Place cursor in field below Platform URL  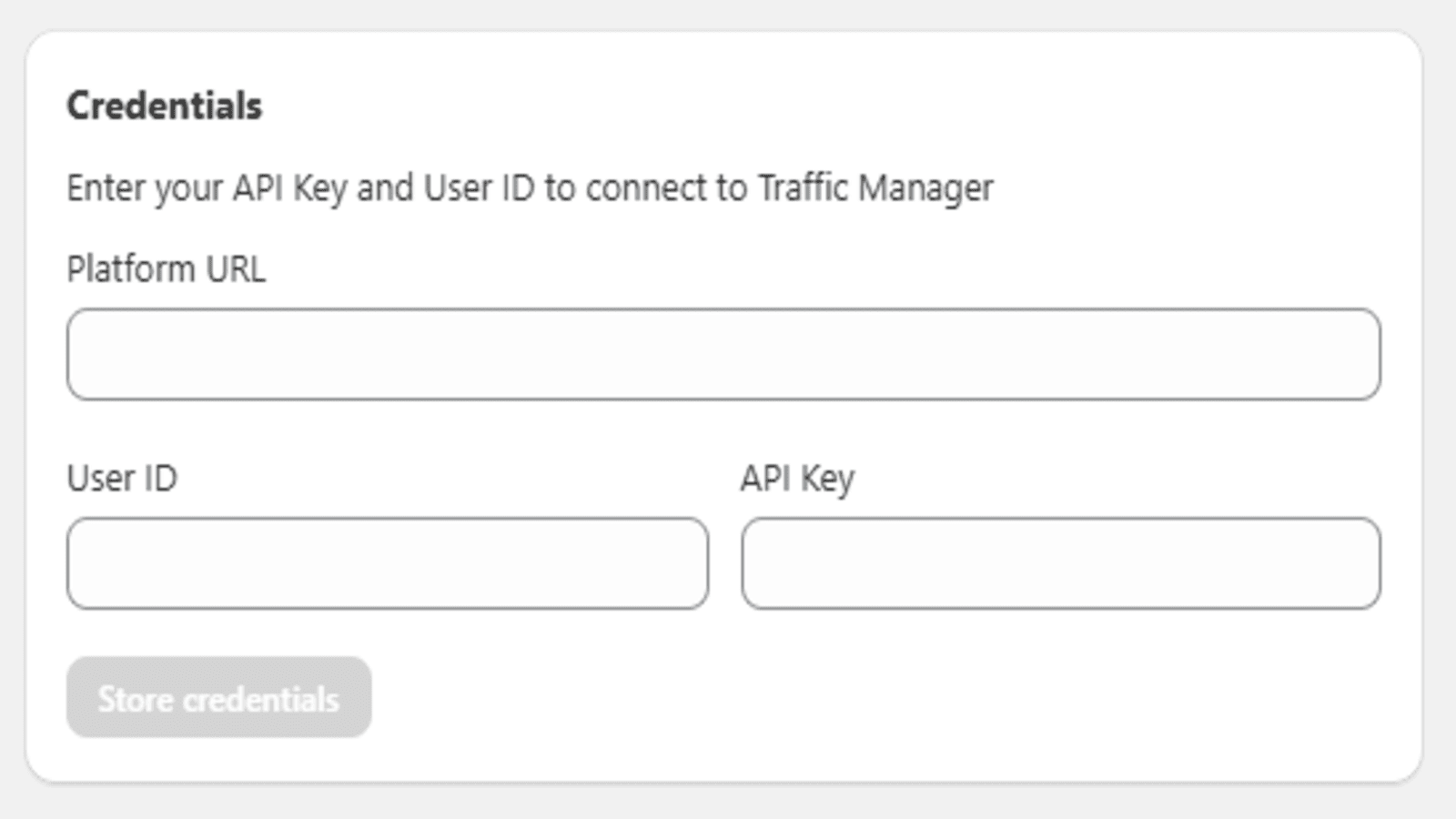[723, 354]
